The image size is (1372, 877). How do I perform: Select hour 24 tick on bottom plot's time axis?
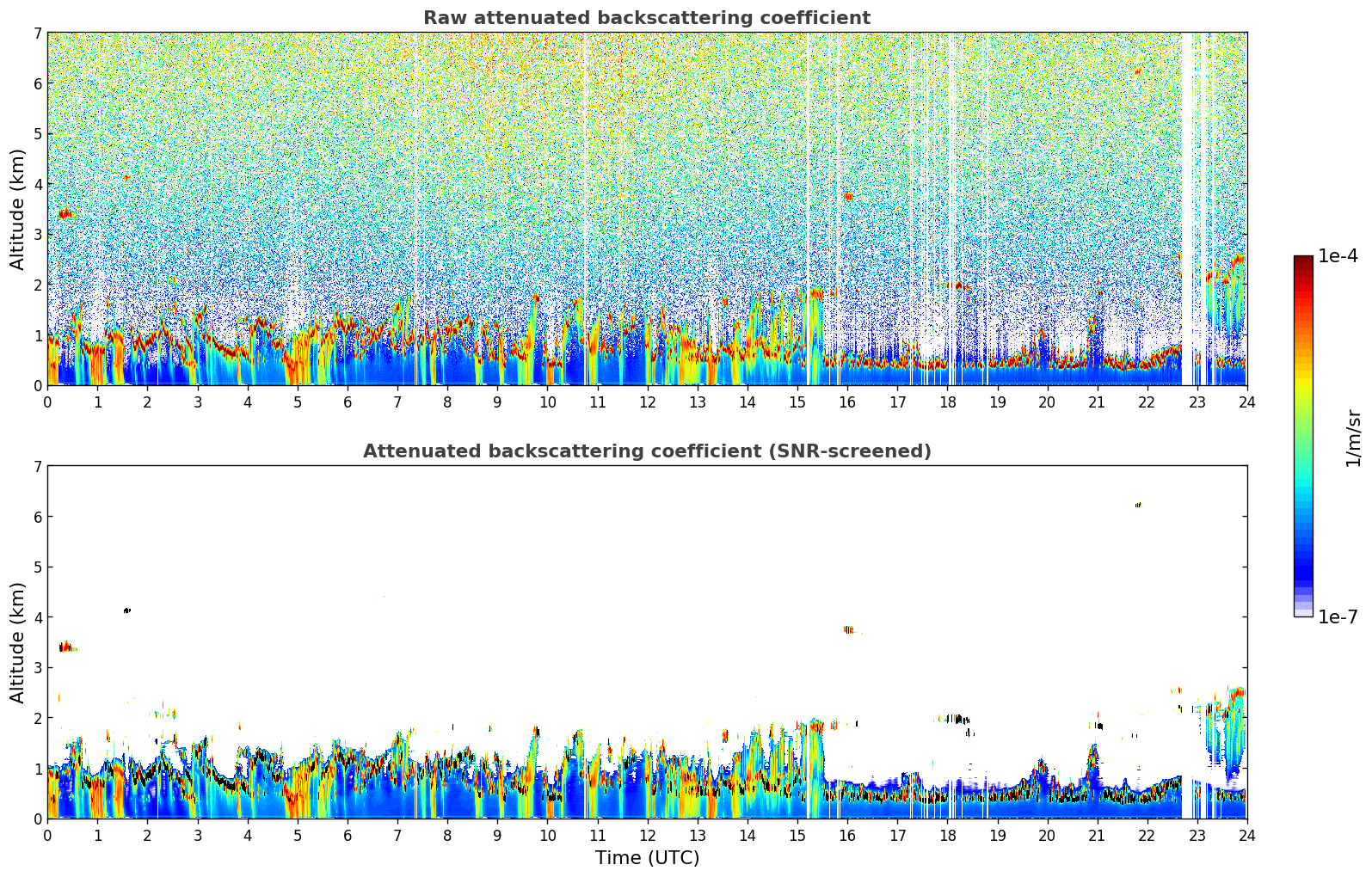[x=1247, y=835]
